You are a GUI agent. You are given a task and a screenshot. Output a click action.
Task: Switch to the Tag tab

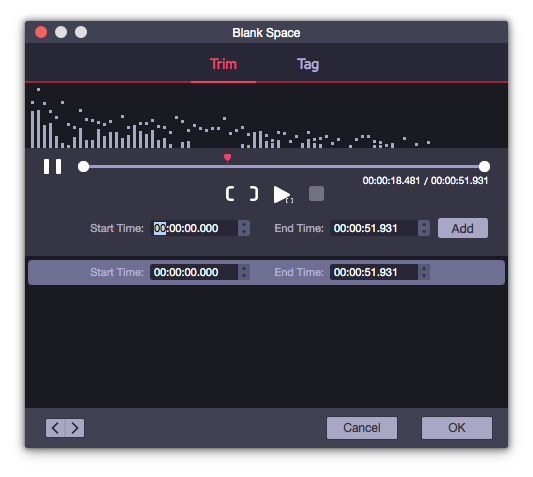coord(308,64)
